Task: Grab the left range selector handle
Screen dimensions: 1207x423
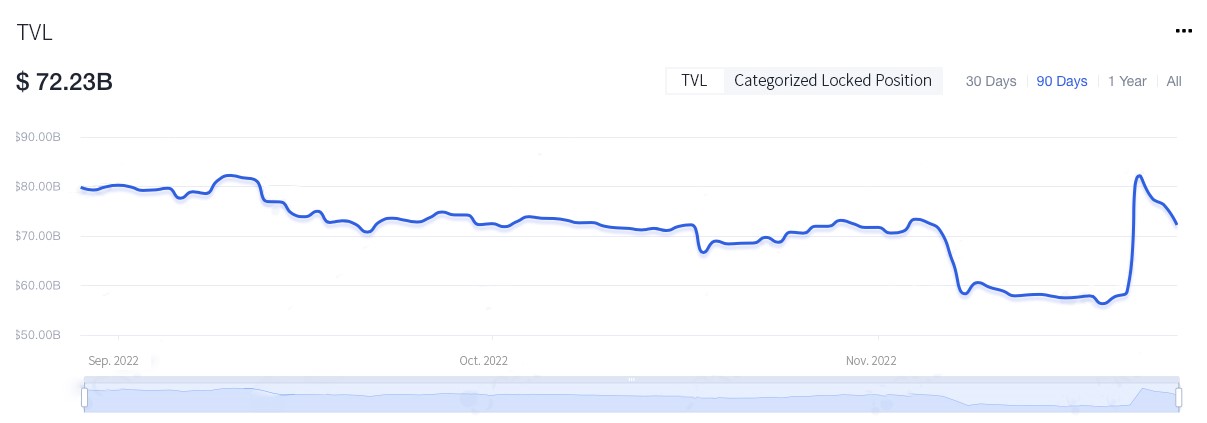Action: point(85,398)
